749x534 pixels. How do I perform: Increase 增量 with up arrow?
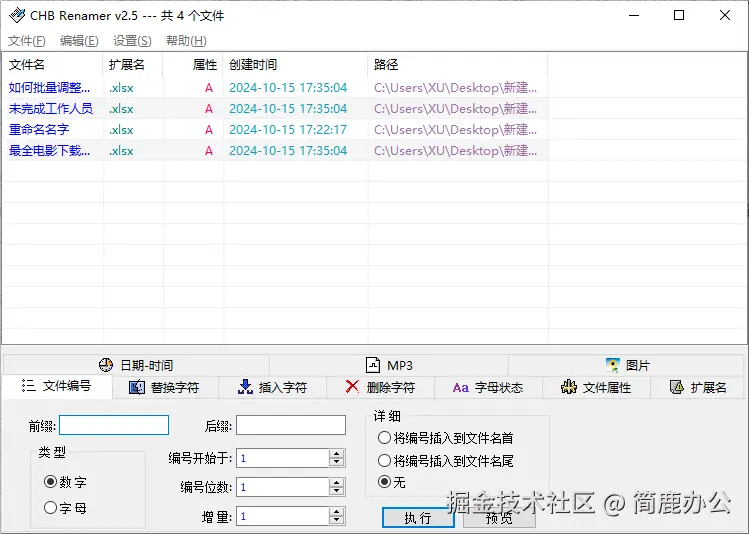pos(337,512)
